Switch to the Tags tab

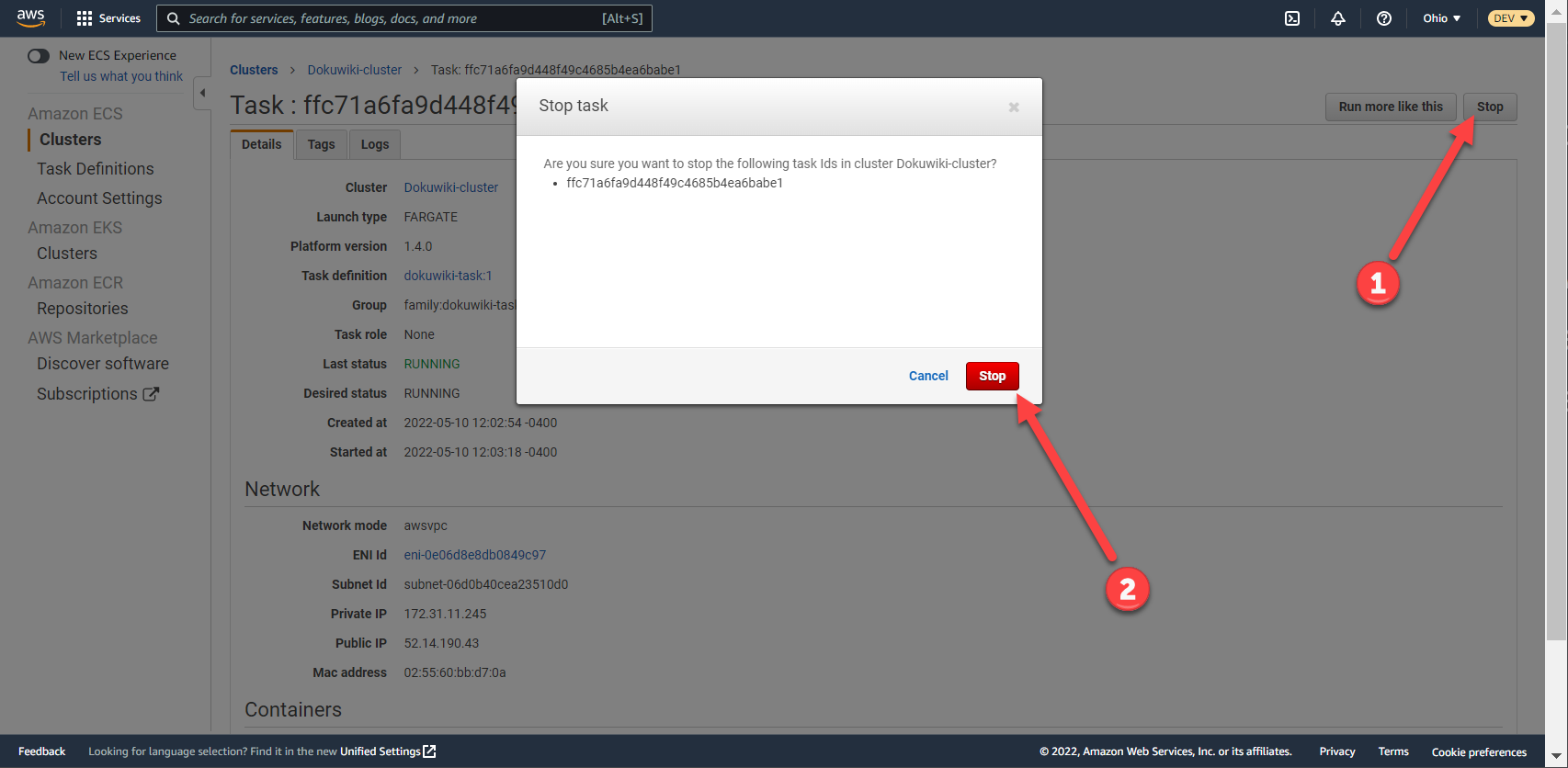[x=321, y=144]
